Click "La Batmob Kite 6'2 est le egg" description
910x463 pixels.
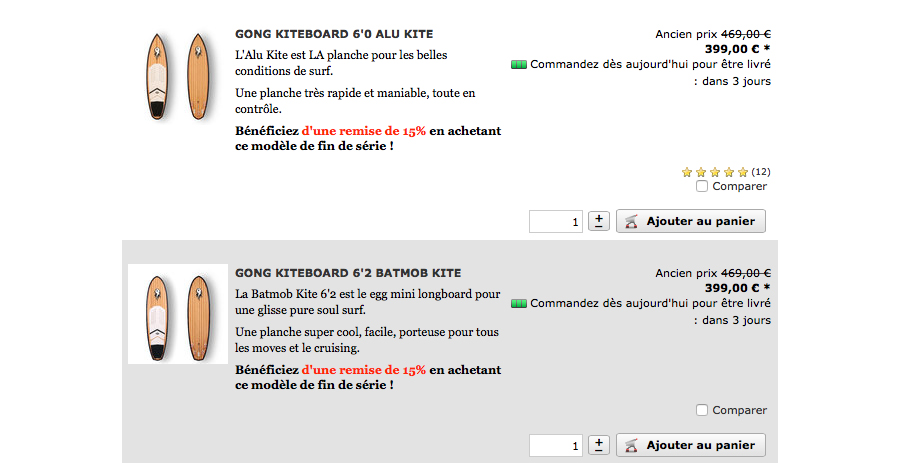tap(368, 302)
